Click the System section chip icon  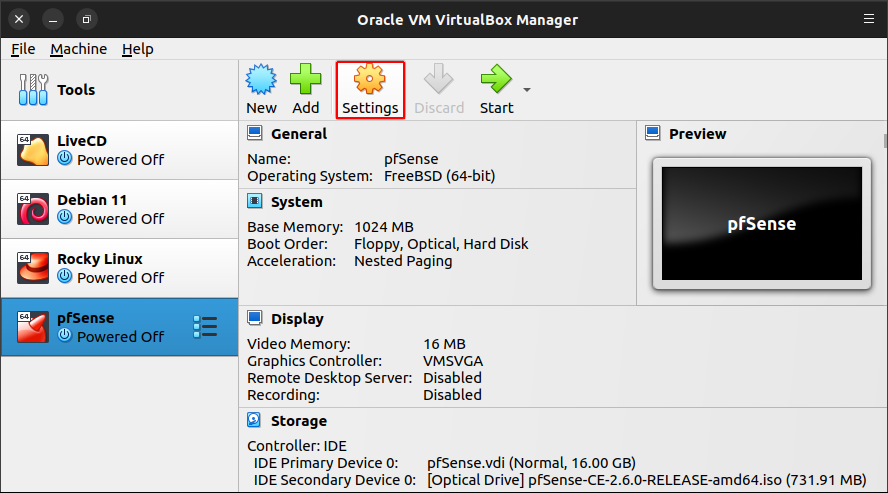click(255, 202)
